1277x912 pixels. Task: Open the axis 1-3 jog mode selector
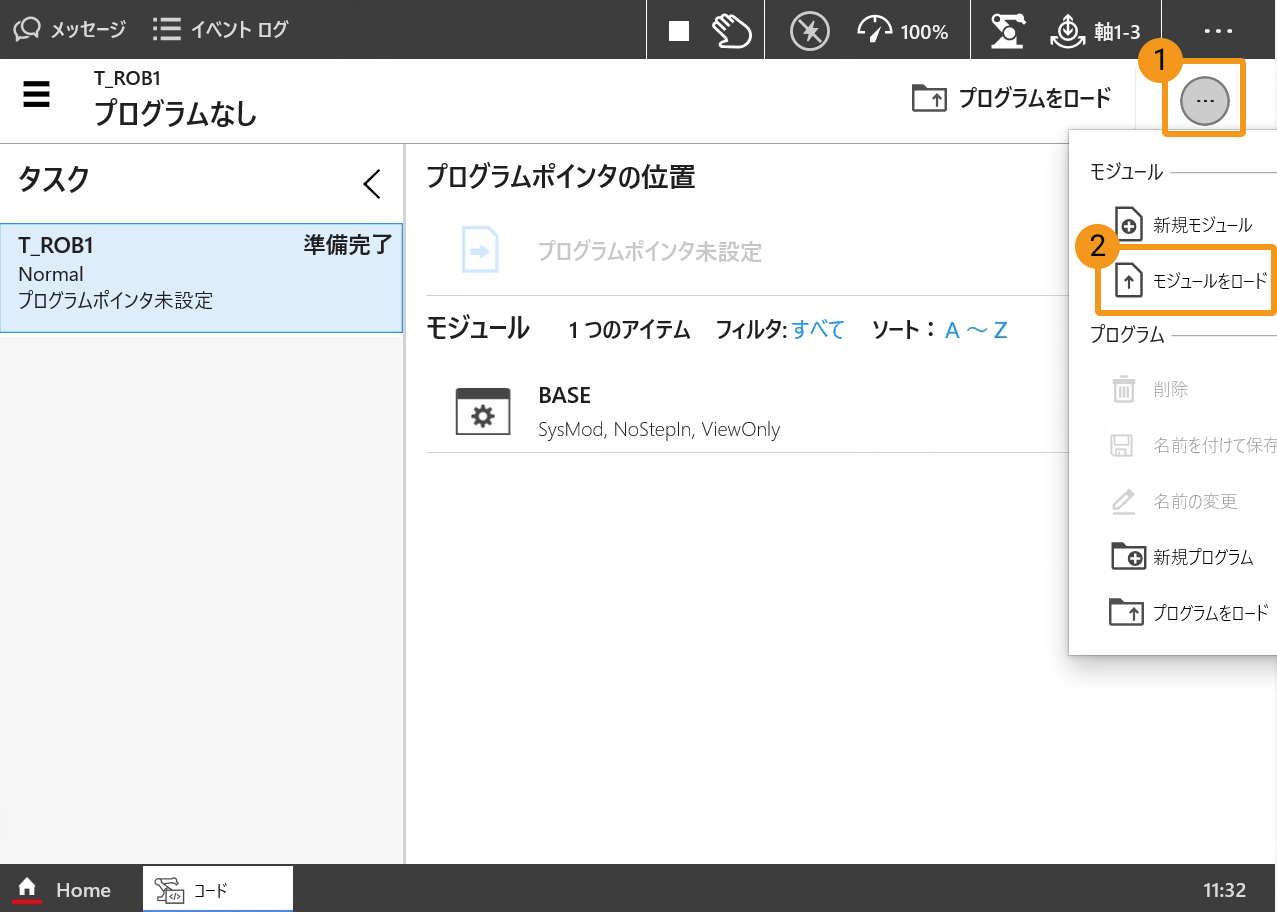tap(1094, 31)
